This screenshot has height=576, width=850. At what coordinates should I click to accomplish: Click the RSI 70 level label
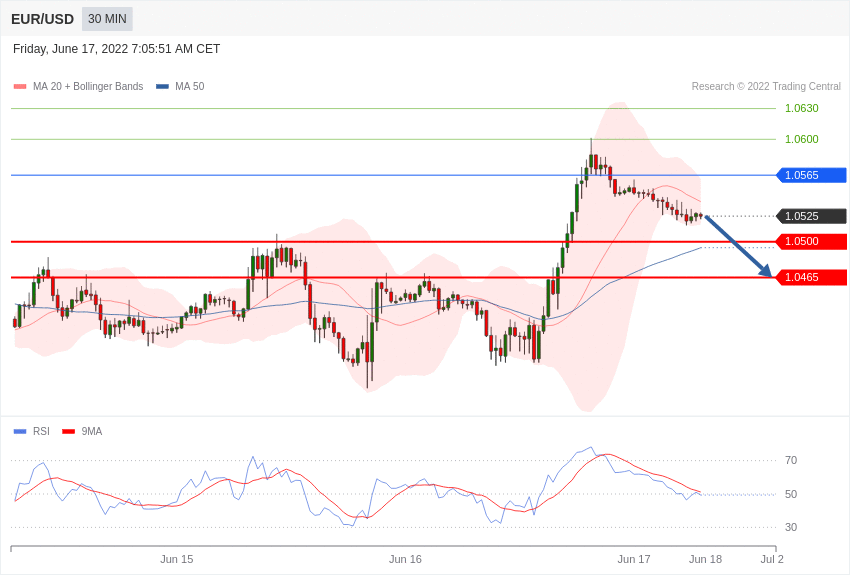pyautogui.click(x=791, y=461)
